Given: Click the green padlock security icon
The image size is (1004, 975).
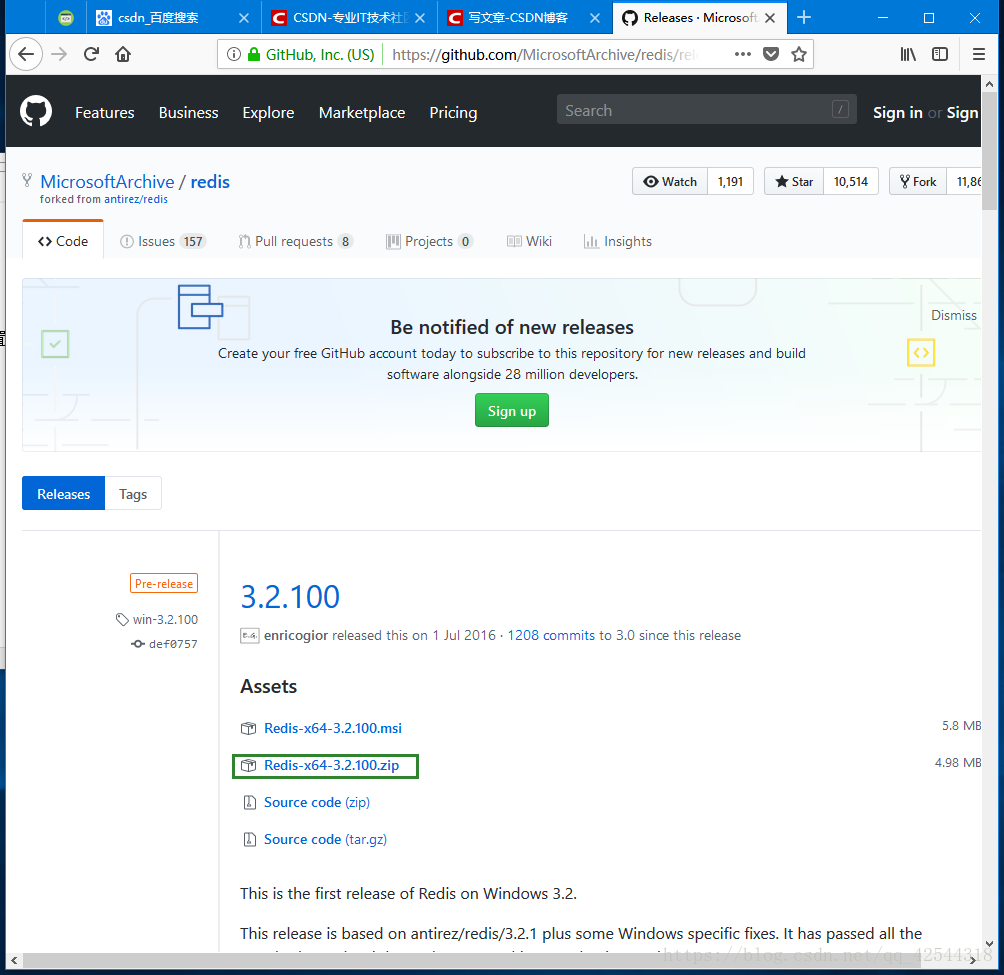Looking at the screenshot, I should [254, 54].
